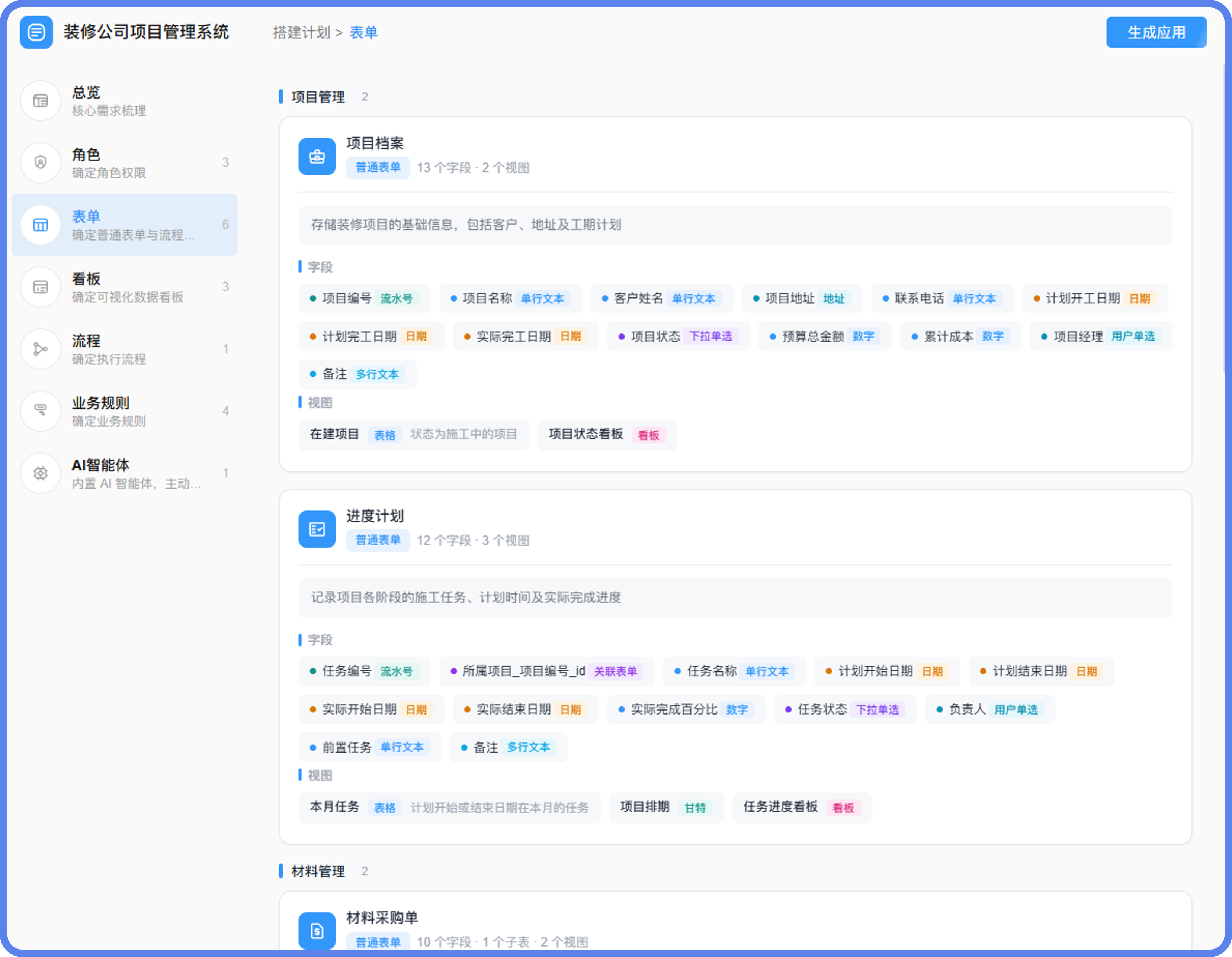The image size is (1232, 957).
Task: Click the 看板 sidebar icon
Action: (40, 287)
